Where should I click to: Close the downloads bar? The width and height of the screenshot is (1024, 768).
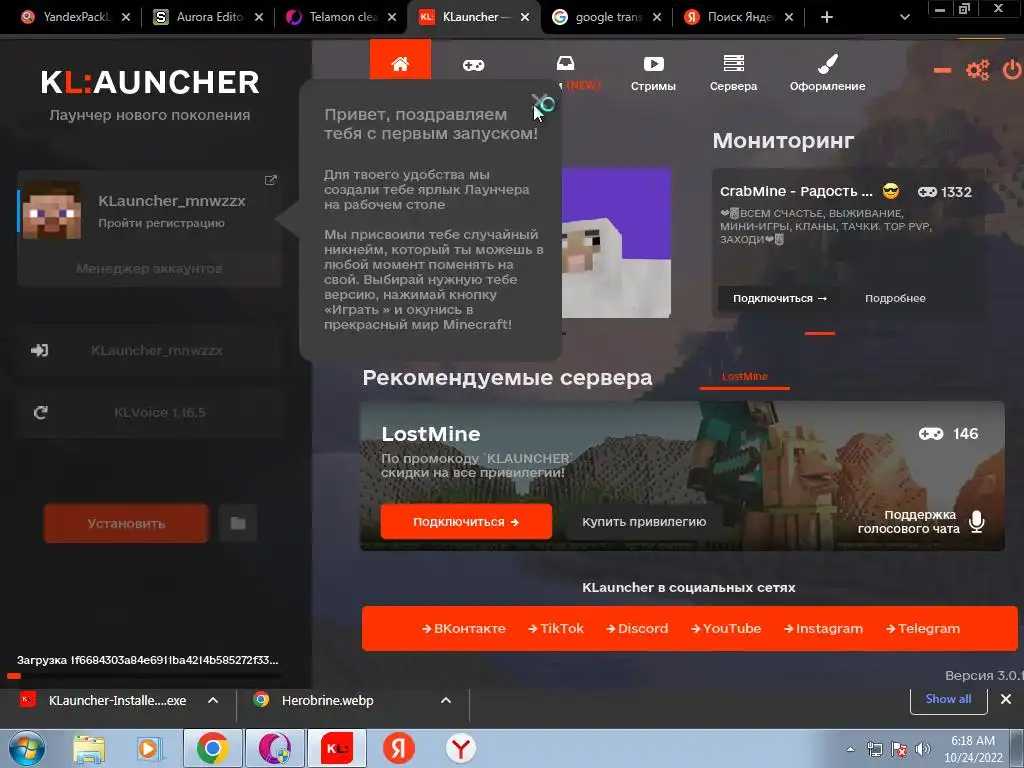pos(1006,699)
